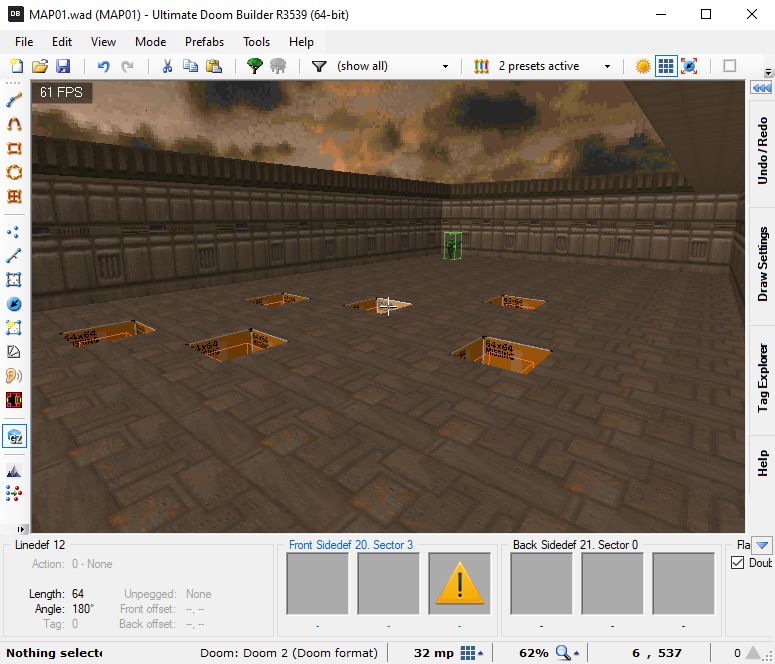Open the Draw Settings side tab
The image size is (775, 664).
pos(762,264)
